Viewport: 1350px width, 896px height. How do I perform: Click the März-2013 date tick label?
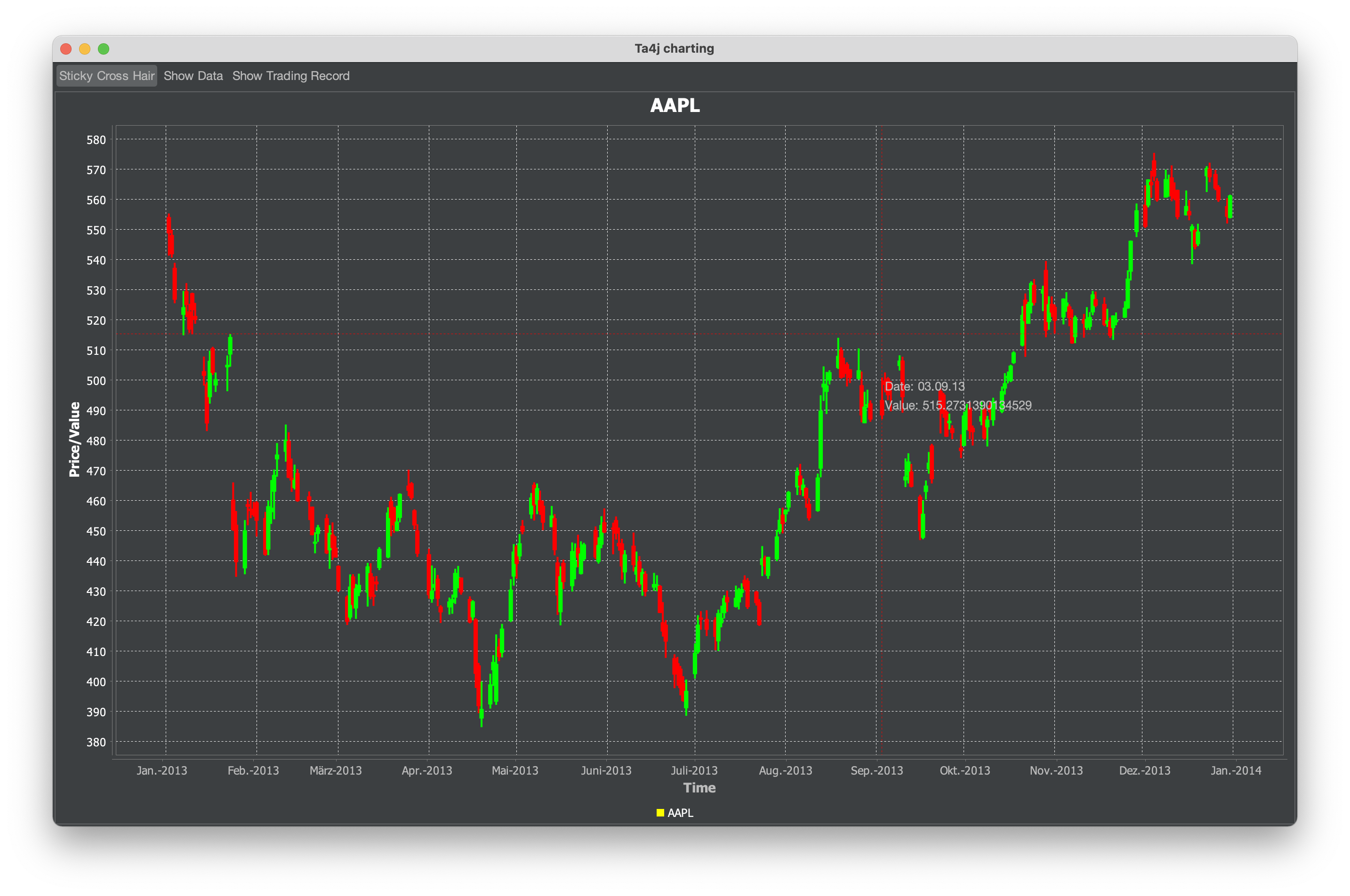tap(336, 770)
